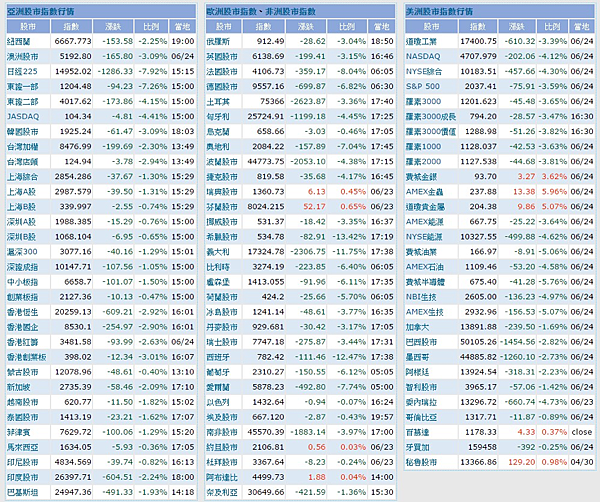The height and width of the screenshot is (502, 600).
Task: Open the 費城半導體 index link
Action: [x=425, y=282]
